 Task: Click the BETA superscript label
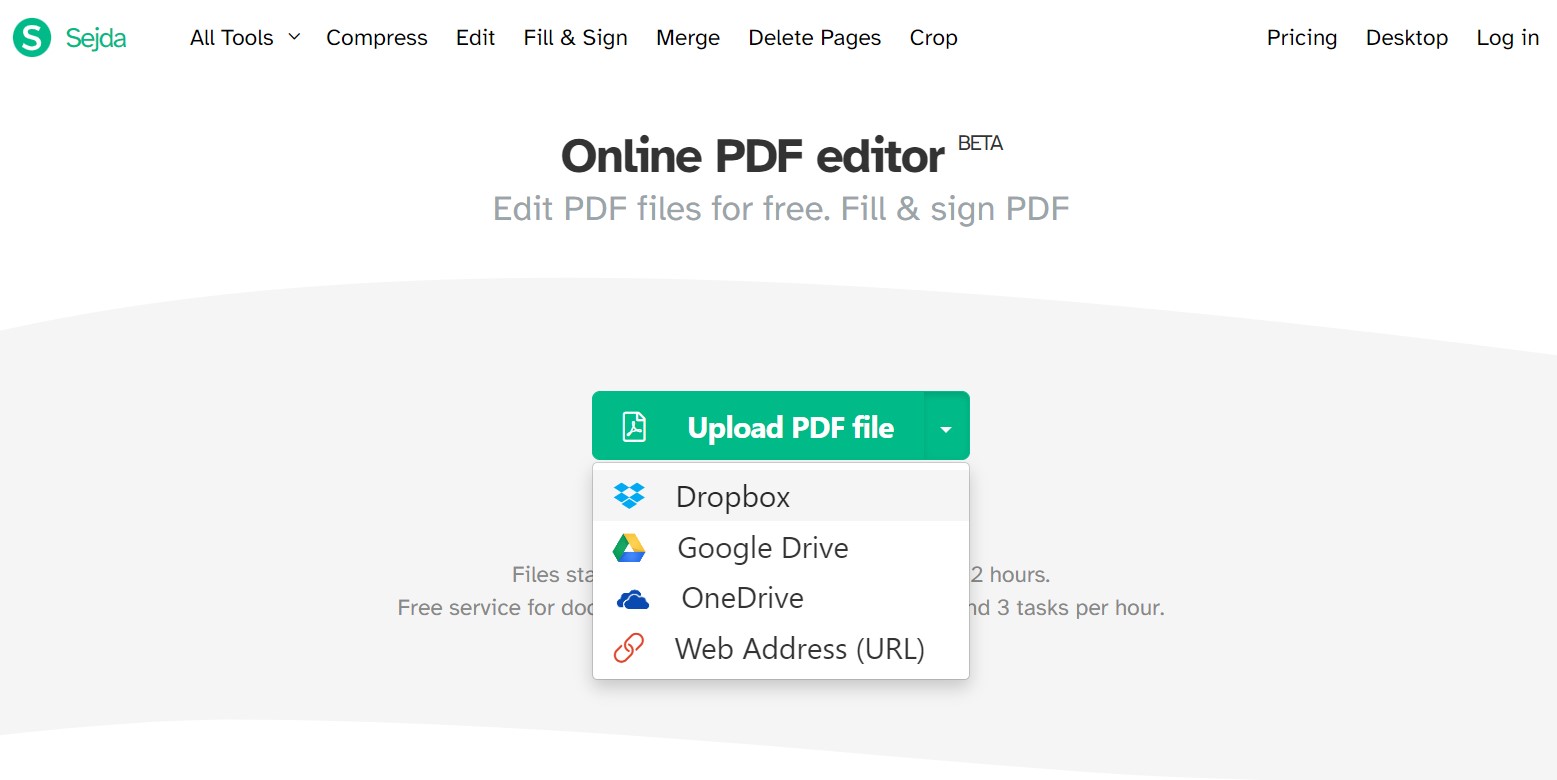tap(980, 143)
